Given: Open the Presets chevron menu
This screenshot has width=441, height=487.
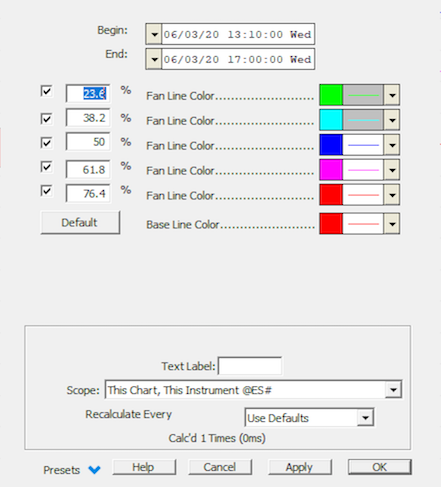Looking at the screenshot, I should (94, 470).
